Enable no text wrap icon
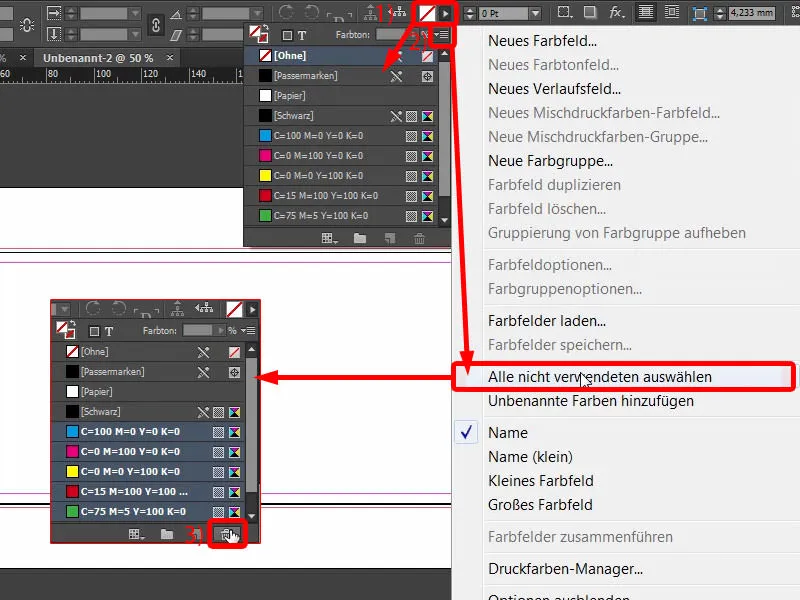800x600 pixels. click(x=645, y=12)
